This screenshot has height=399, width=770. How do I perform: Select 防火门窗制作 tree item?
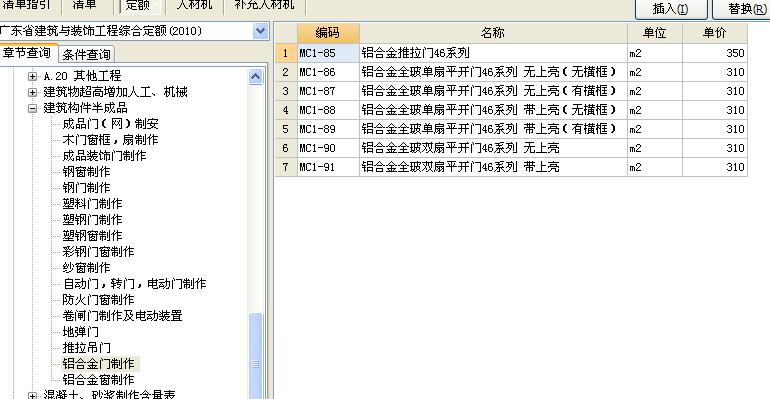click(x=98, y=300)
